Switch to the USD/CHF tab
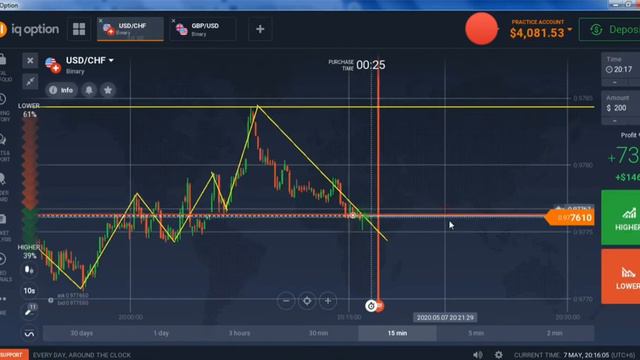Viewport: 640px width, 360px height. [x=131, y=29]
